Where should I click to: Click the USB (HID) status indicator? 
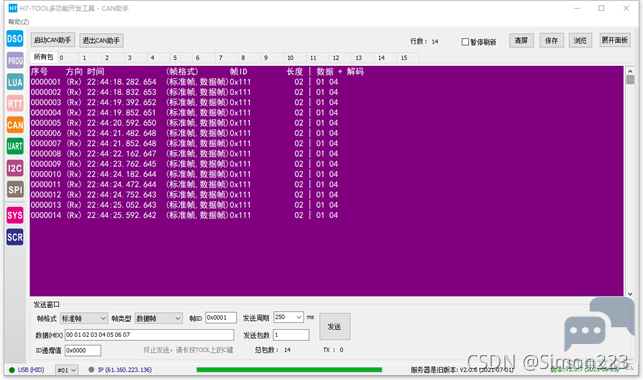pyautogui.click(x=27, y=370)
